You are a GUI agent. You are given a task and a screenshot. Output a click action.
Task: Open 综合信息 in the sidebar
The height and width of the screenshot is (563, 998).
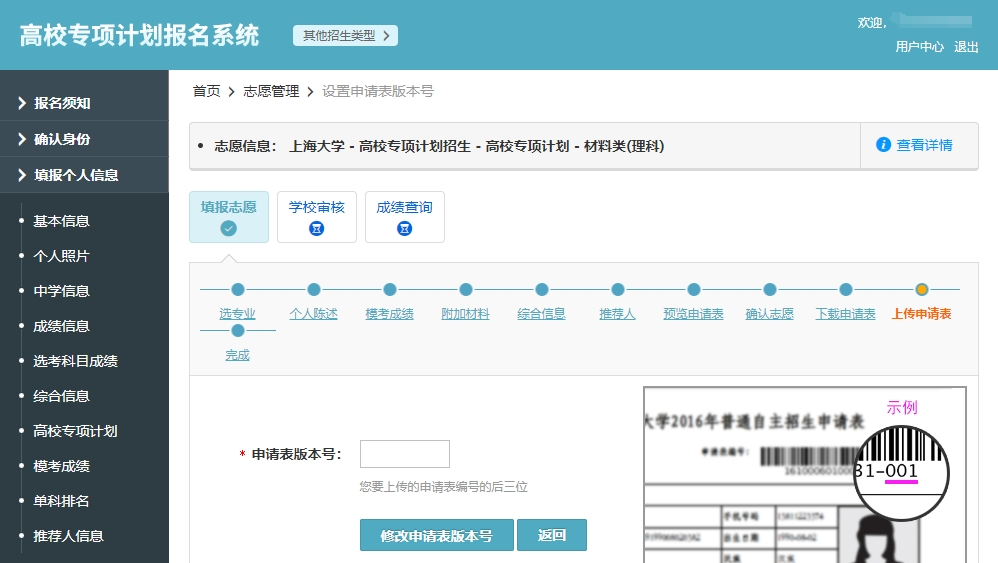(x=61, y=396)
